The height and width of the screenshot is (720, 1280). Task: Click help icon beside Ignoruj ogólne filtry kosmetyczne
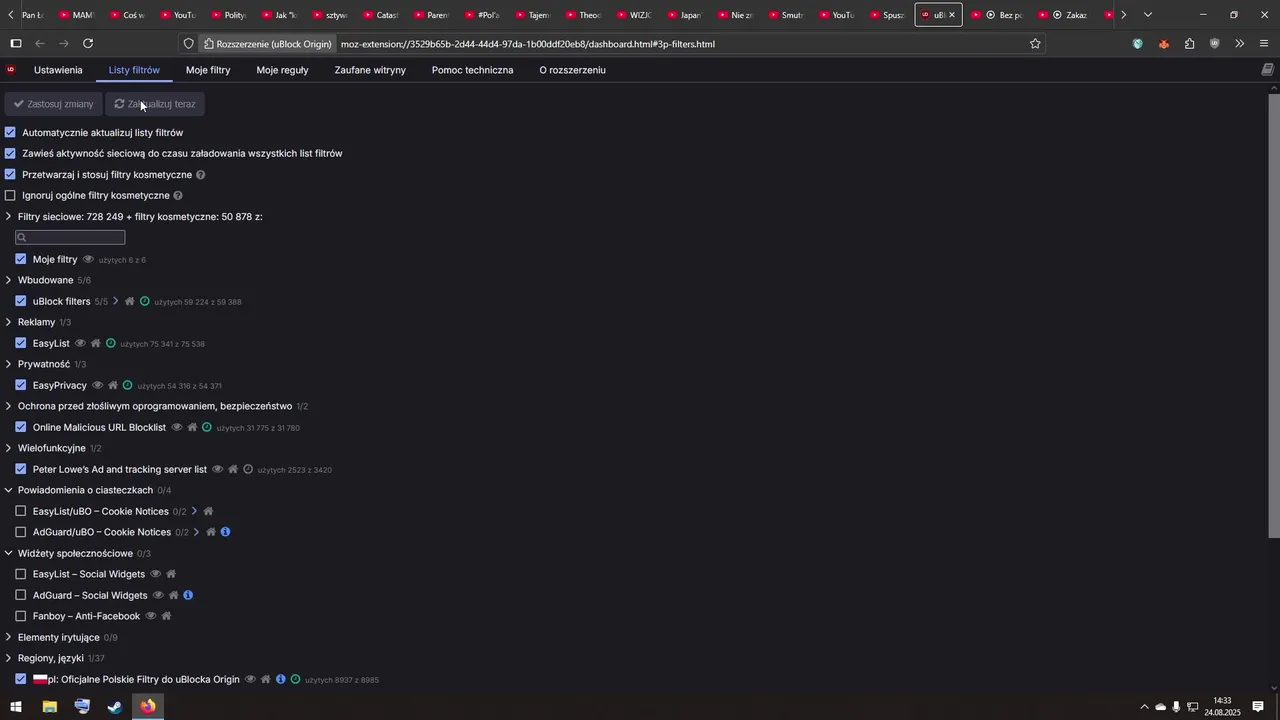(x=178, y=196)
